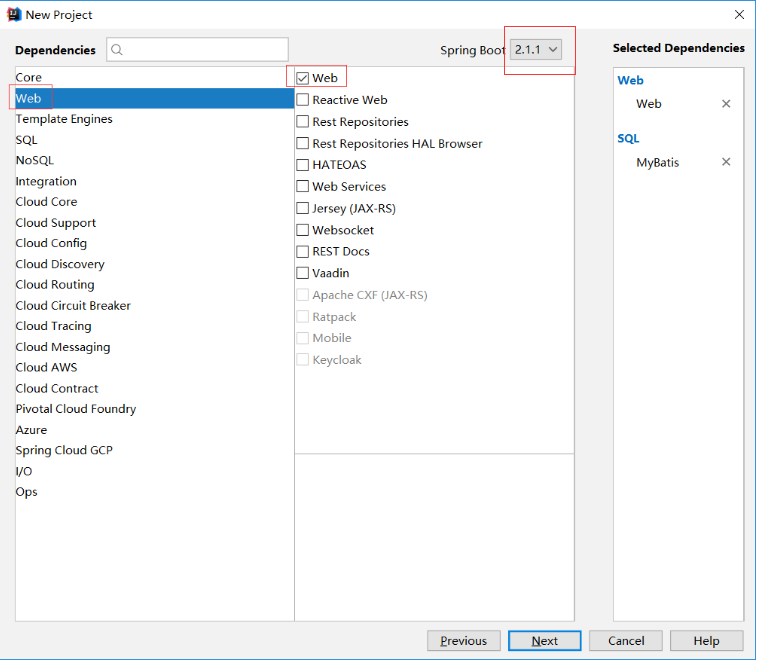Screen dimensions: 758x661
Task: Select Web entry under Selected Dependencies
Action: click(648, 104)
